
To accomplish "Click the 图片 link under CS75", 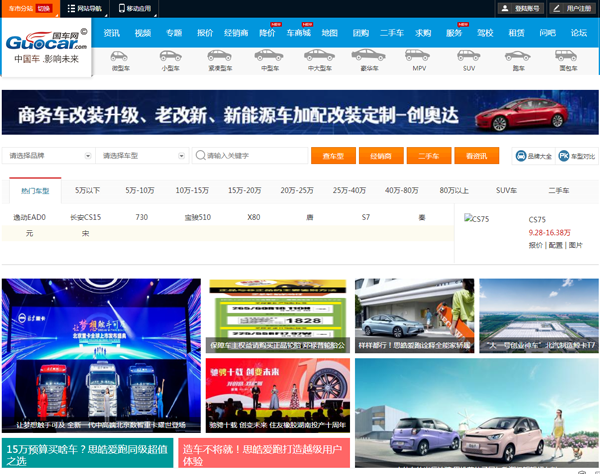I will [576, 245].
